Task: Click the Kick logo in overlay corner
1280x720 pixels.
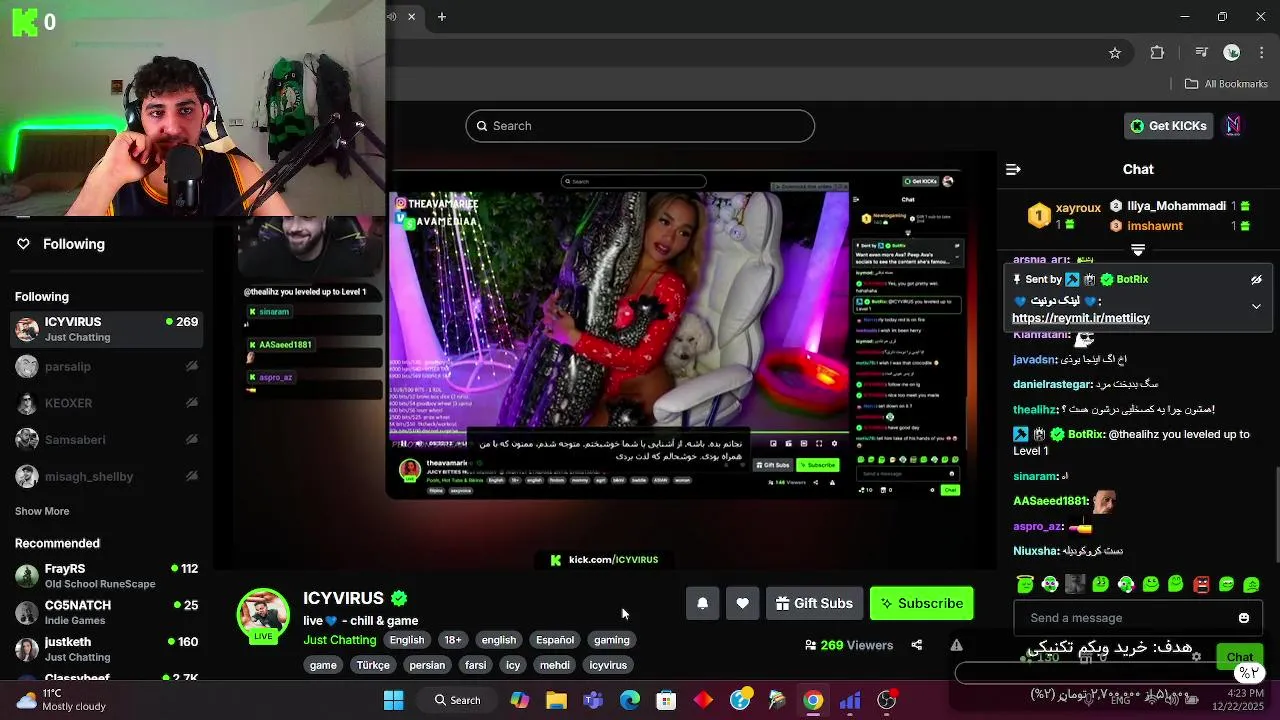Action: point(24,21)
